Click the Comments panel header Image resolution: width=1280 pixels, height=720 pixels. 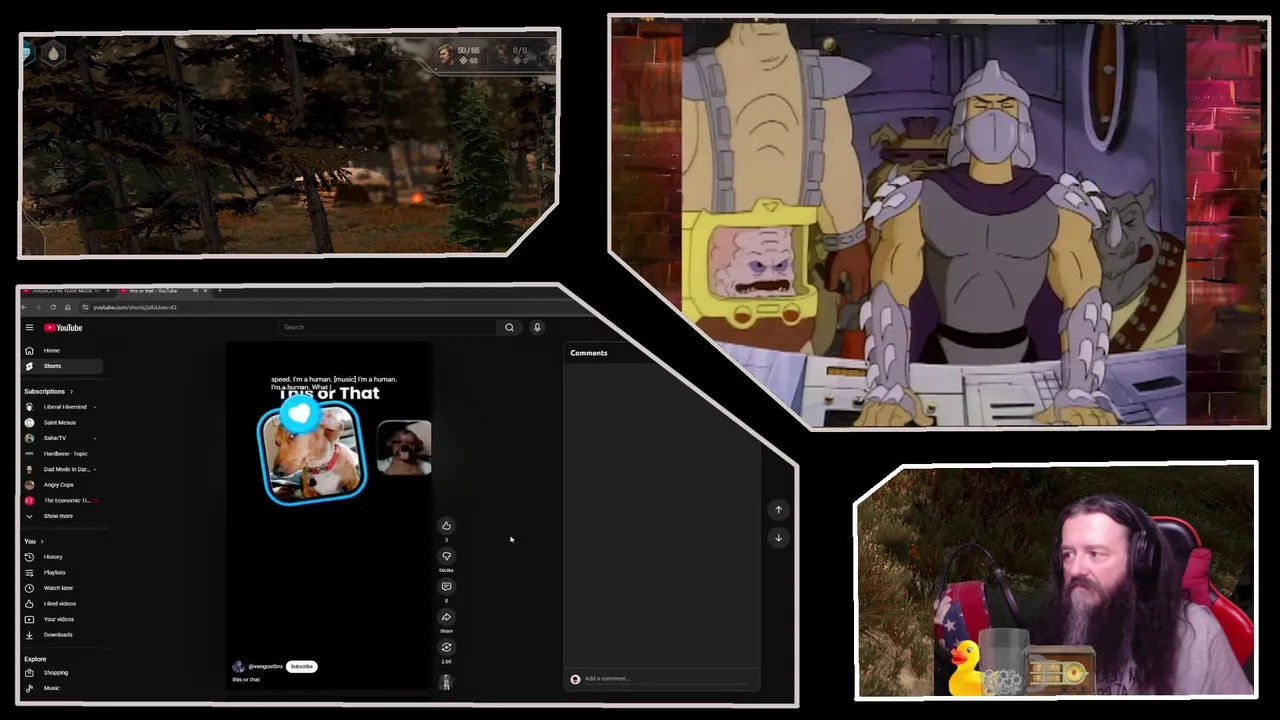[588, 352]
